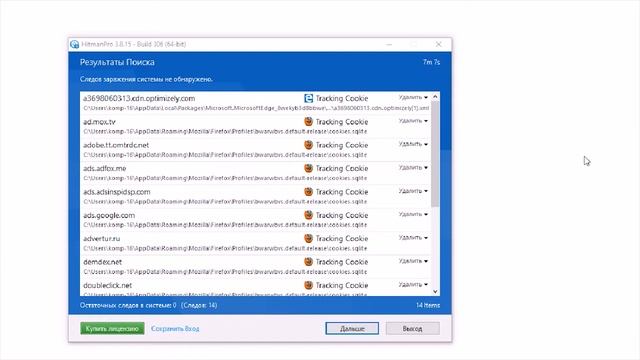Open the Удалить dropdown for ads.google.com
The width and height of the screenshot is (640, 360).
click(413, 214)
